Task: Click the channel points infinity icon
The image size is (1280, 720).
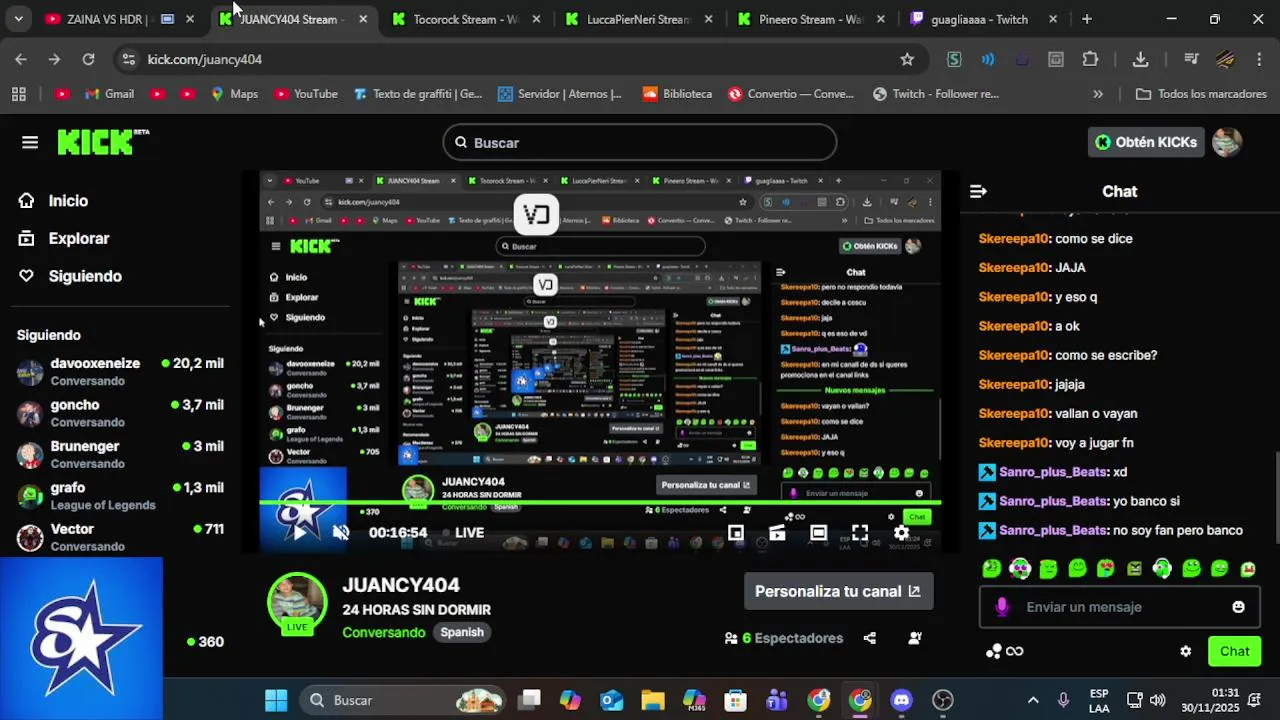Action: (1005, 651)
